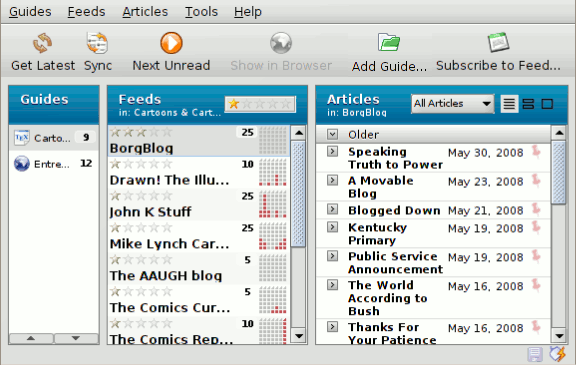Click Feeds scrollbar up arrow

pyautogui.click(x=299, y=133)
